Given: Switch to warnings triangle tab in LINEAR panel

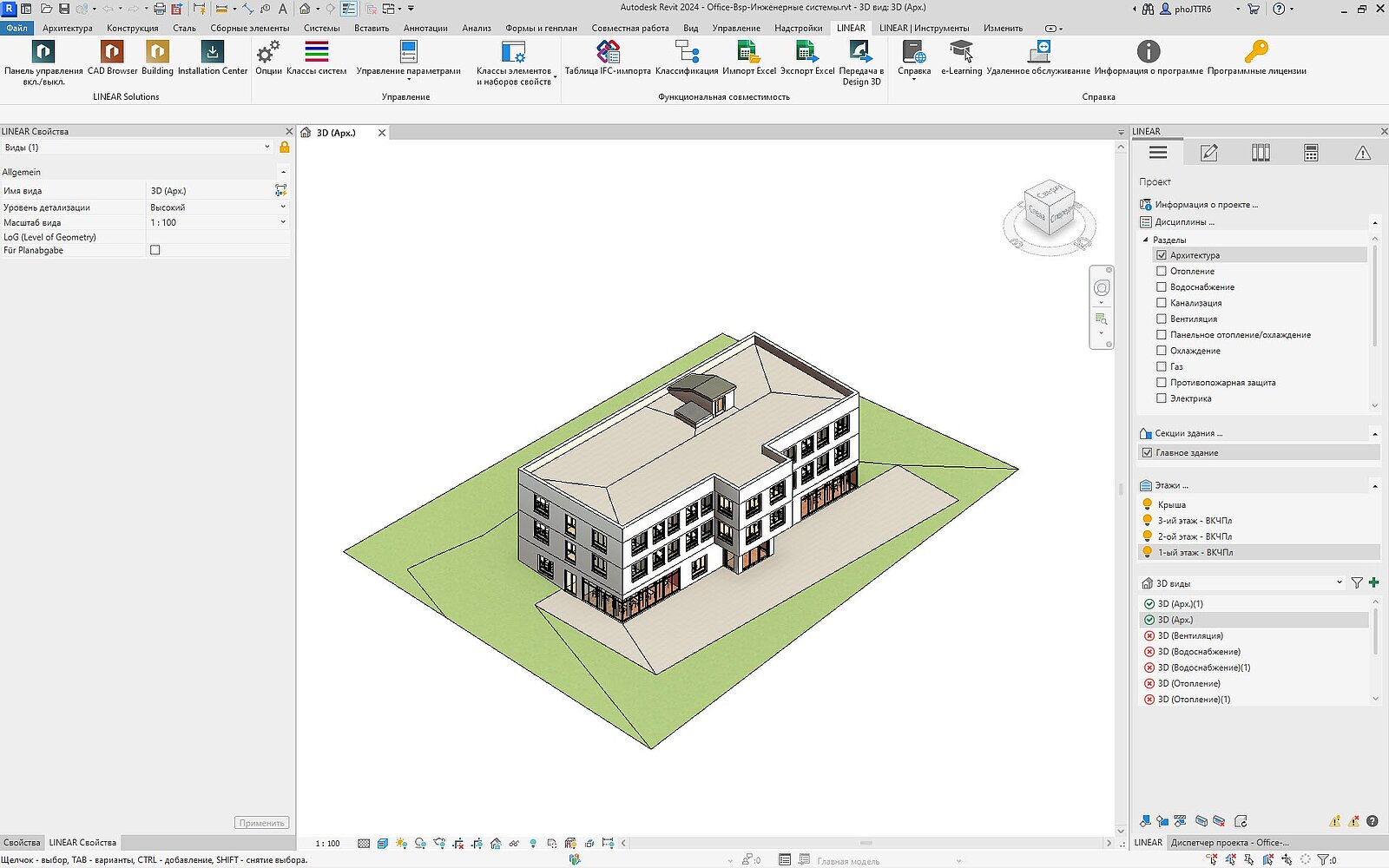Looking at the screenshot, I should pyautogui.click(x=1362, y=154).
